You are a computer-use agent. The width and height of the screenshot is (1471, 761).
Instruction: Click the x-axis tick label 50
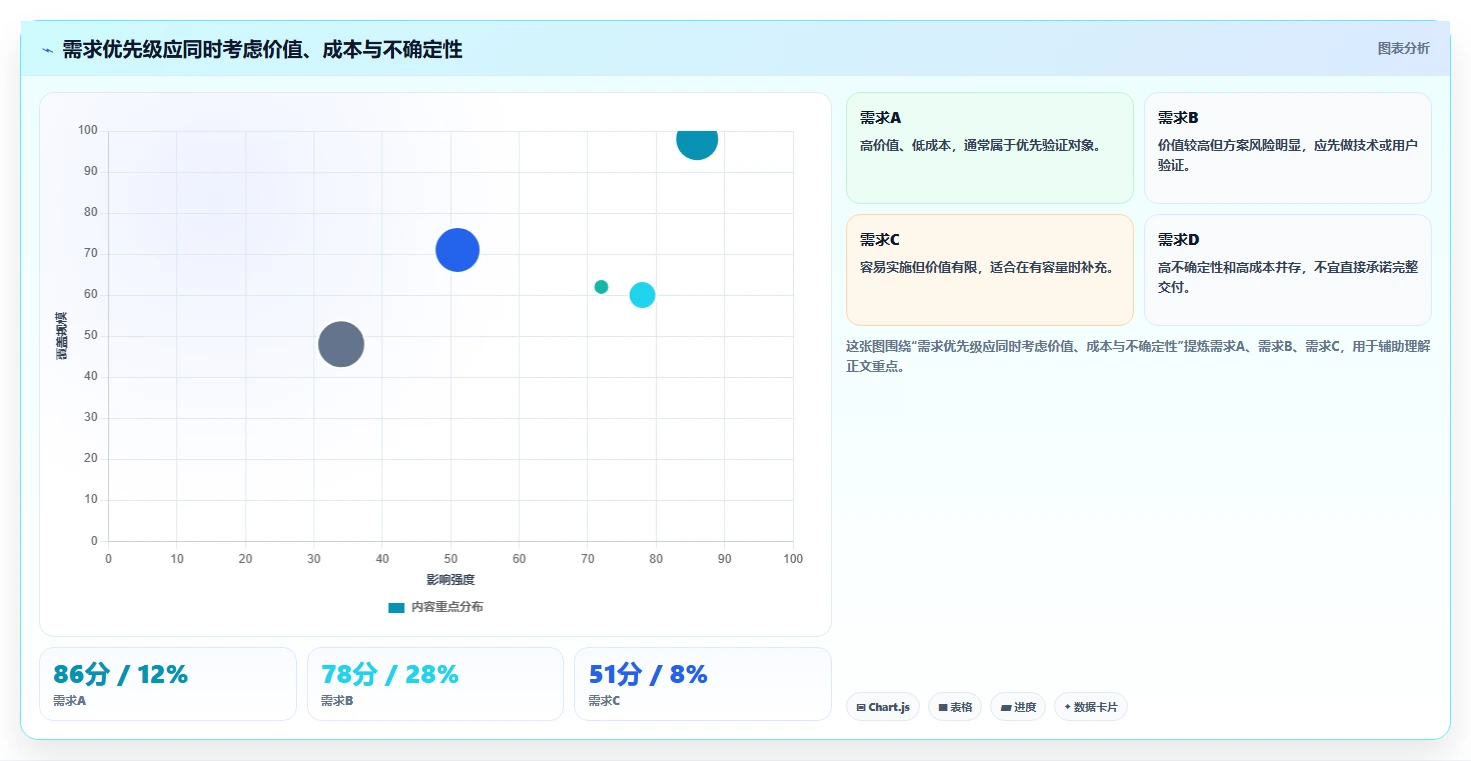(x=451, y=559)
